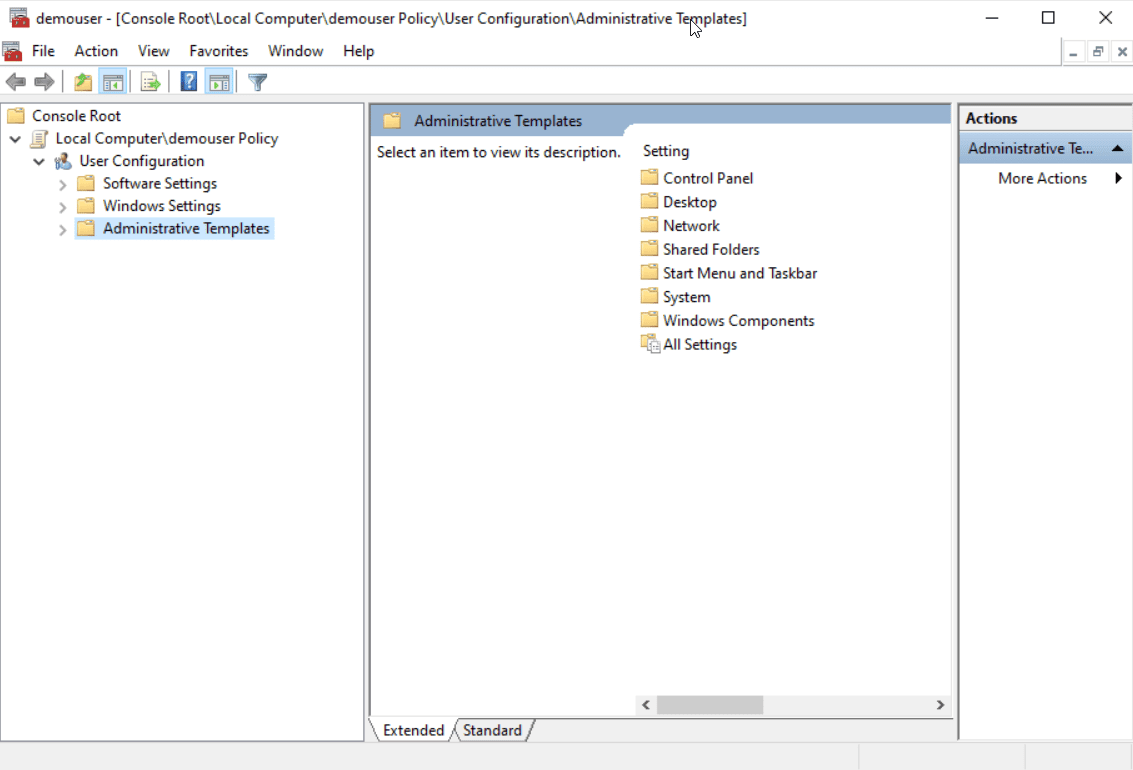Click More Actions in Actions pane
Image resolution: width=1133 pixels, height=770 pixels.
click(1043, 178)
